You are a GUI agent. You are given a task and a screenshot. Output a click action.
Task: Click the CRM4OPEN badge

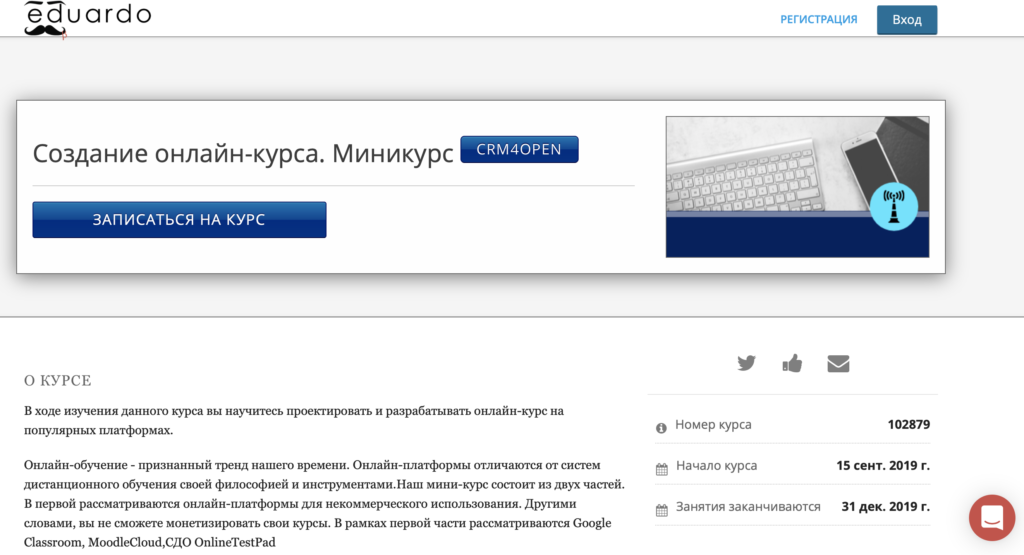tap(519, 150)
